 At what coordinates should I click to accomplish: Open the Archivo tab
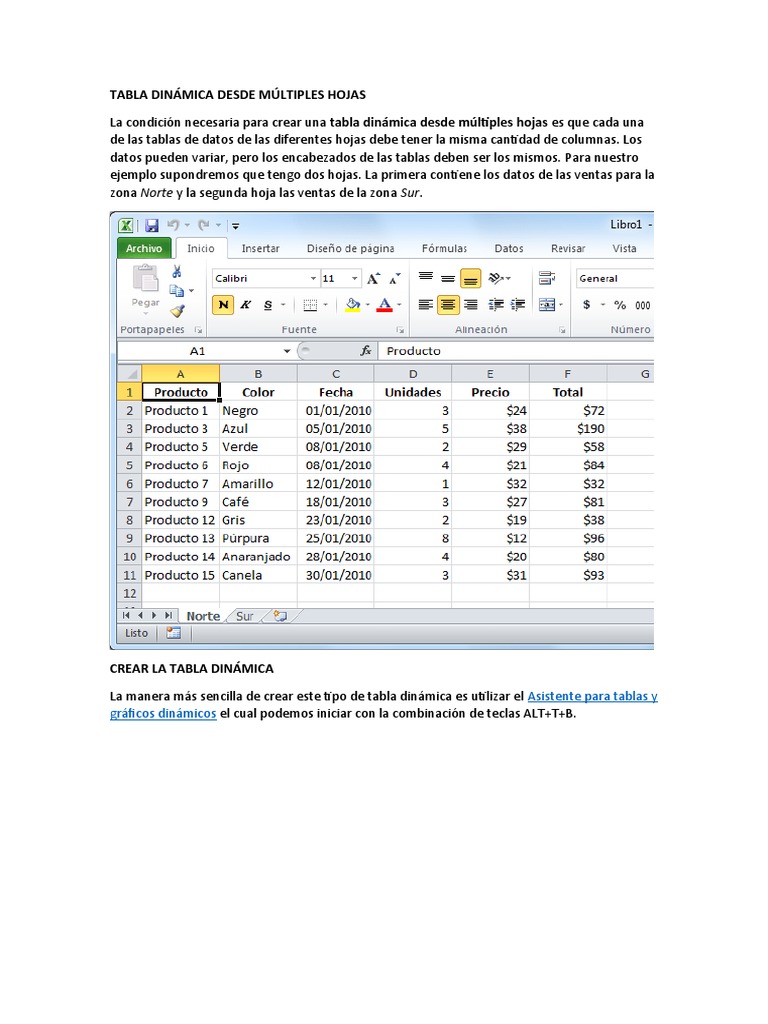(144, 249)
